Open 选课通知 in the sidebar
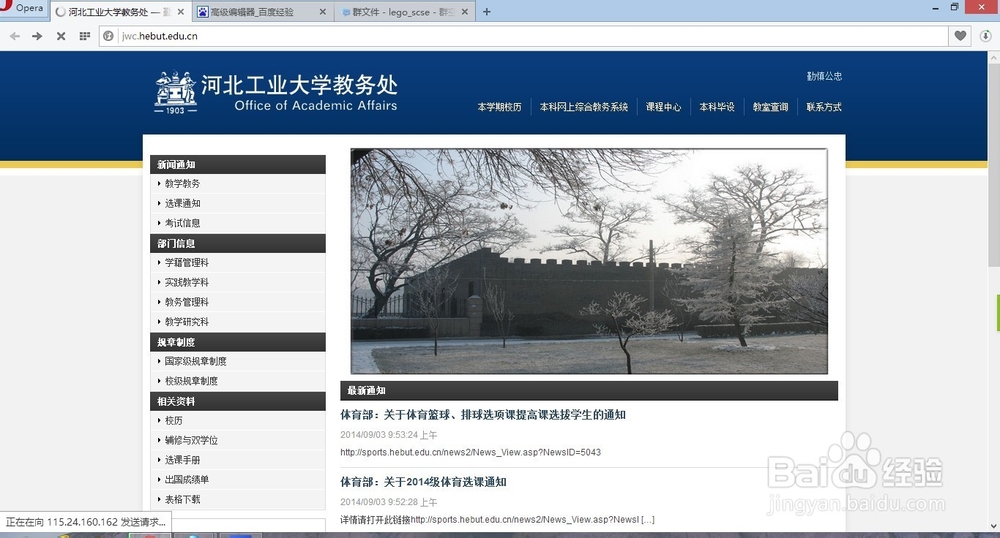Image resolution: width=1000 pixels, height=538 pixels. (182, 203)
